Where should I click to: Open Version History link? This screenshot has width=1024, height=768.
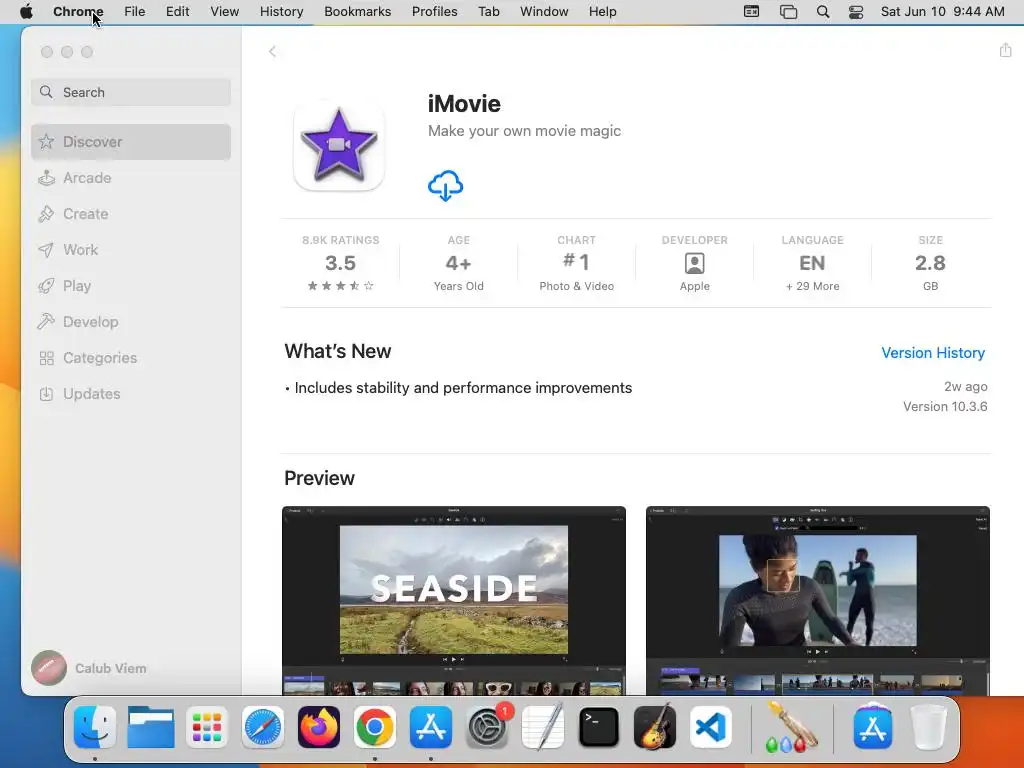click(933, 353)
